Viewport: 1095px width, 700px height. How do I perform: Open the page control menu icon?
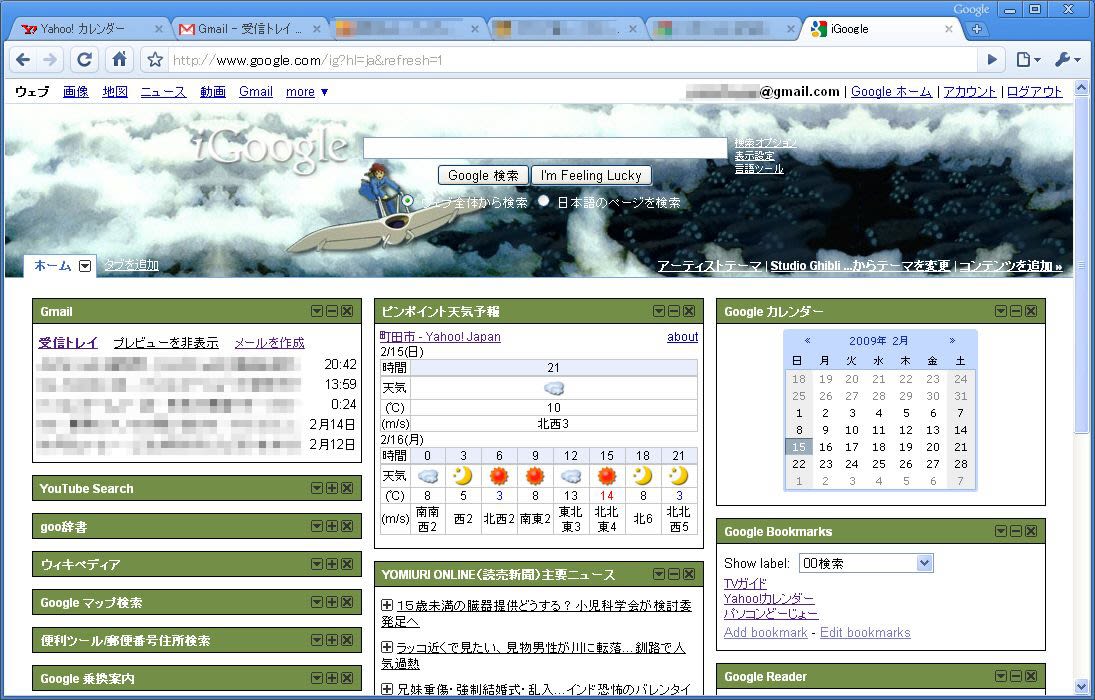tap(1028, 60)
